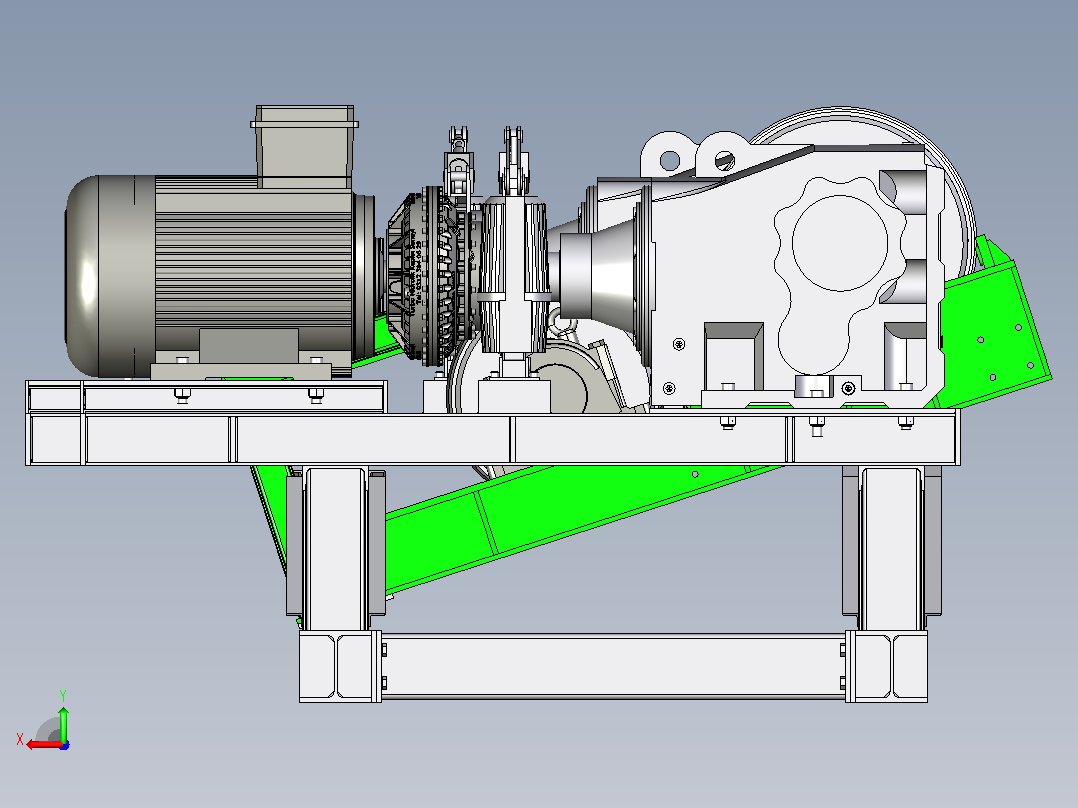The height and width of the screenshot is (808, 1078).
Task: Pick the round circular cover on gearbox side
Action: pos(839,243)
